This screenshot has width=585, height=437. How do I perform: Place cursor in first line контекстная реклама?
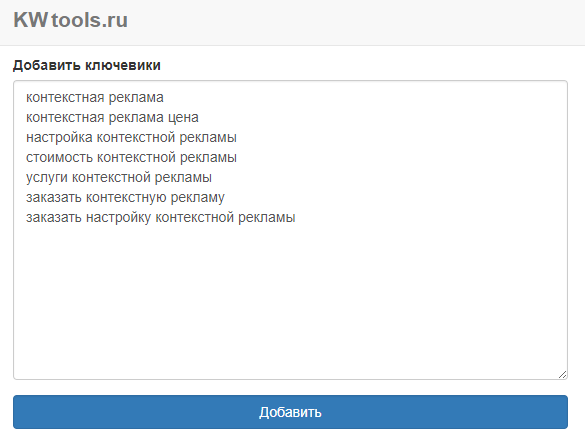pos(95,97)
